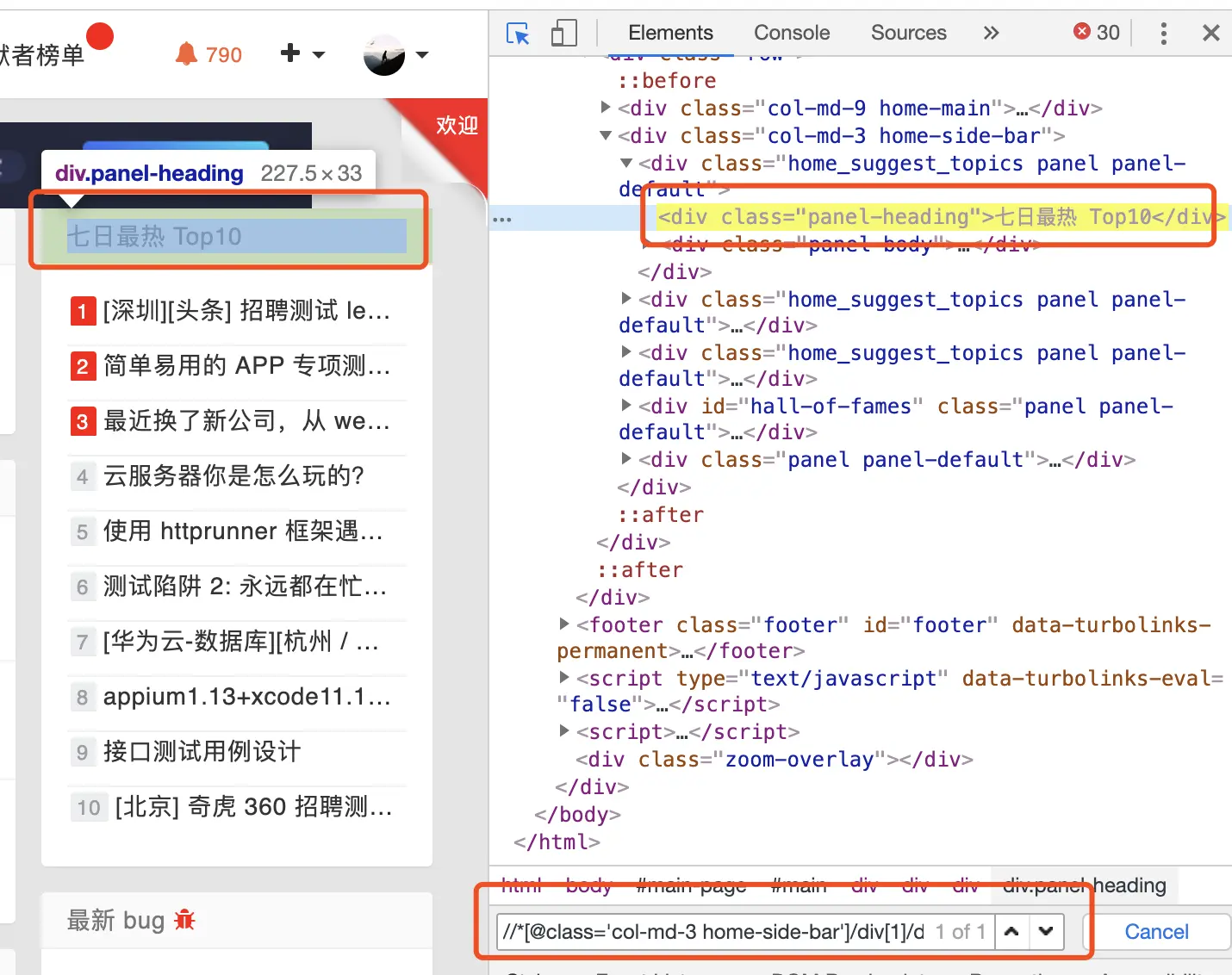Open topic 4 云服务器你是怎么玩的

tap(234, 476)
